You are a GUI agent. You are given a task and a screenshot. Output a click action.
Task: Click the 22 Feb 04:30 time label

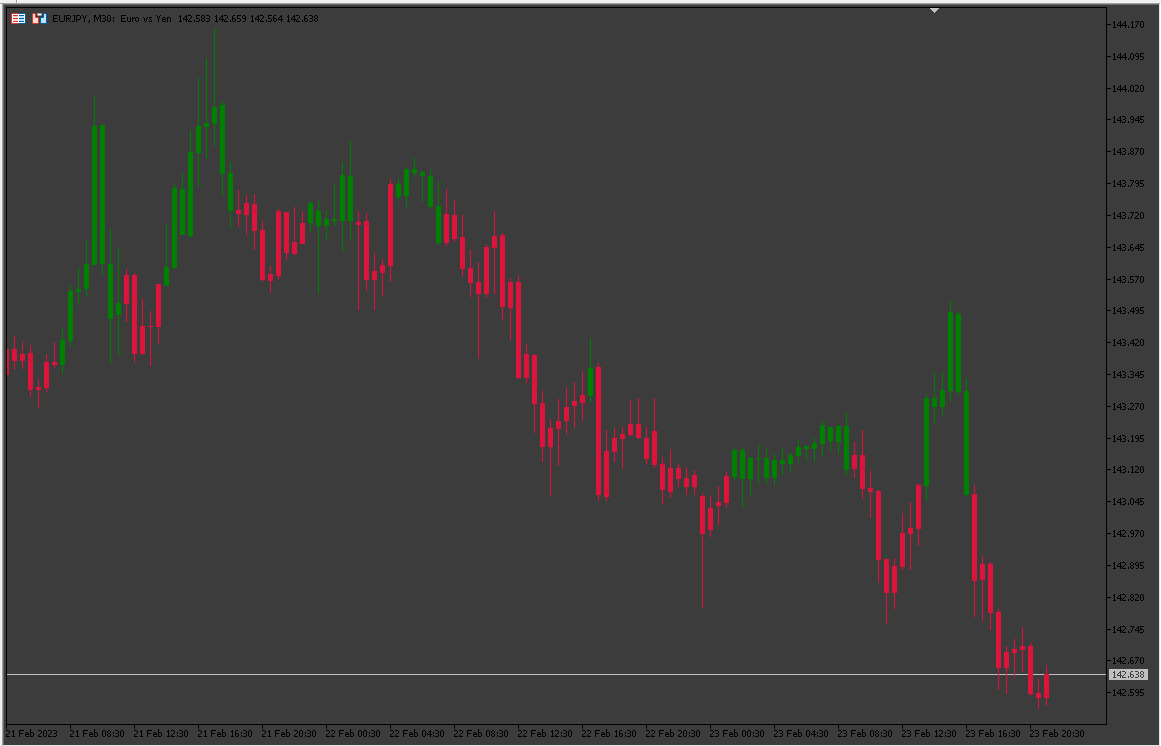(417, 734)
